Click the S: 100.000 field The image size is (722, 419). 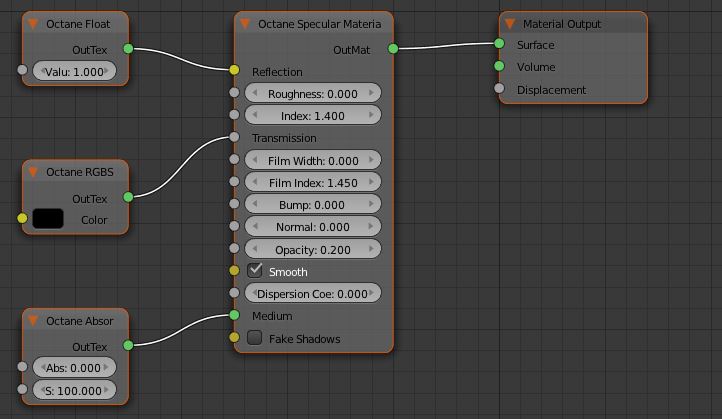(x=75, y=390)
